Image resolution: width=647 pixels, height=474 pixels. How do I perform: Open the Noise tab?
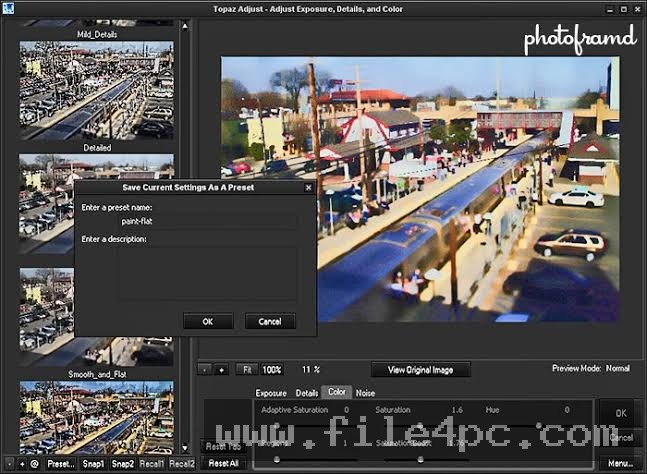click(x=365, y=393)
